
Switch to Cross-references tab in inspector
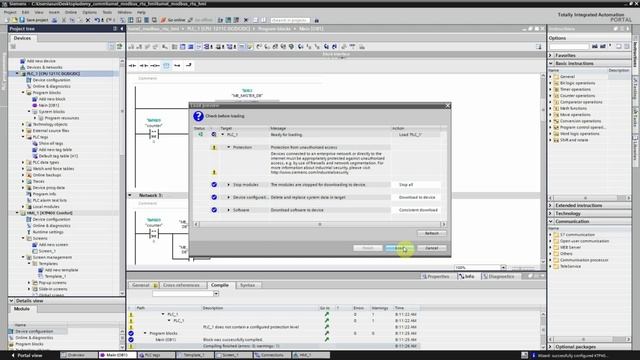tap(181, 285)
